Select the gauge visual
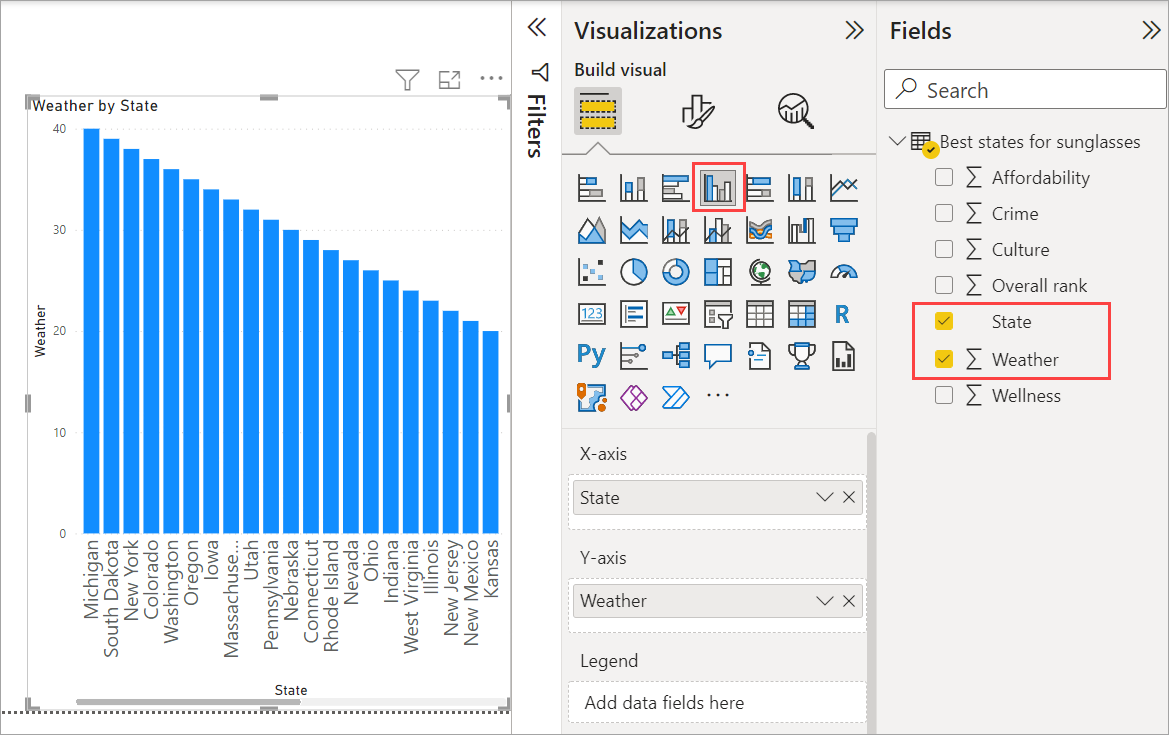The image size is (1169, 735). [843, 271]
